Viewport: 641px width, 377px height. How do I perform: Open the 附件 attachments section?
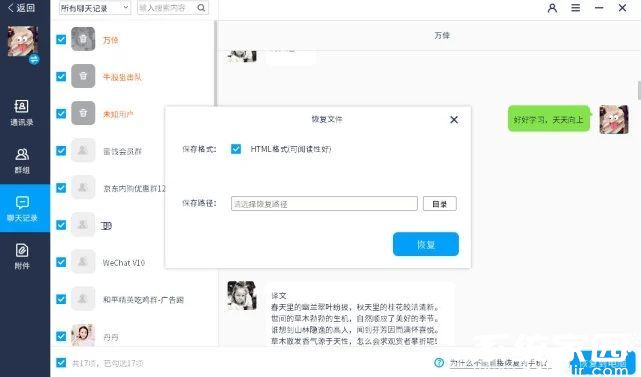22,257
